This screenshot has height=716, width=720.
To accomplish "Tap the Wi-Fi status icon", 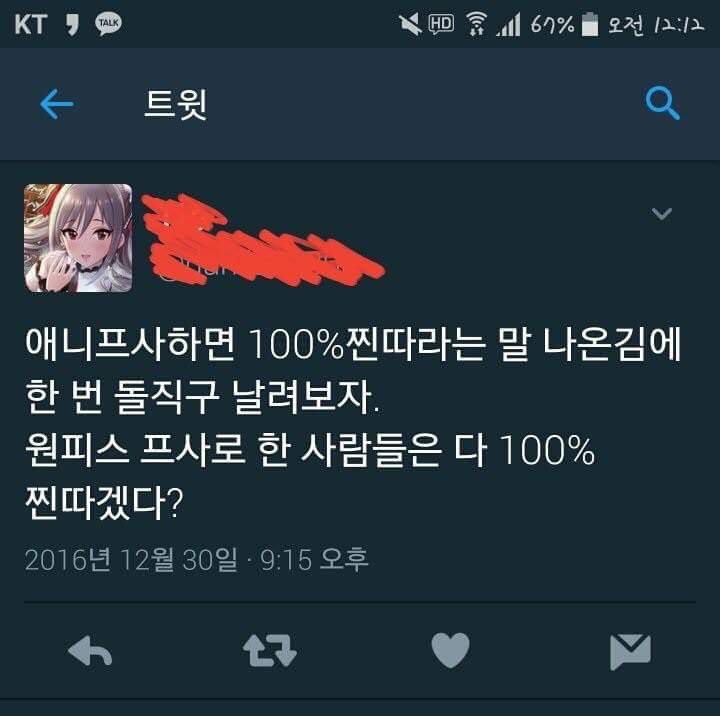I will click(x=477, y=24).
